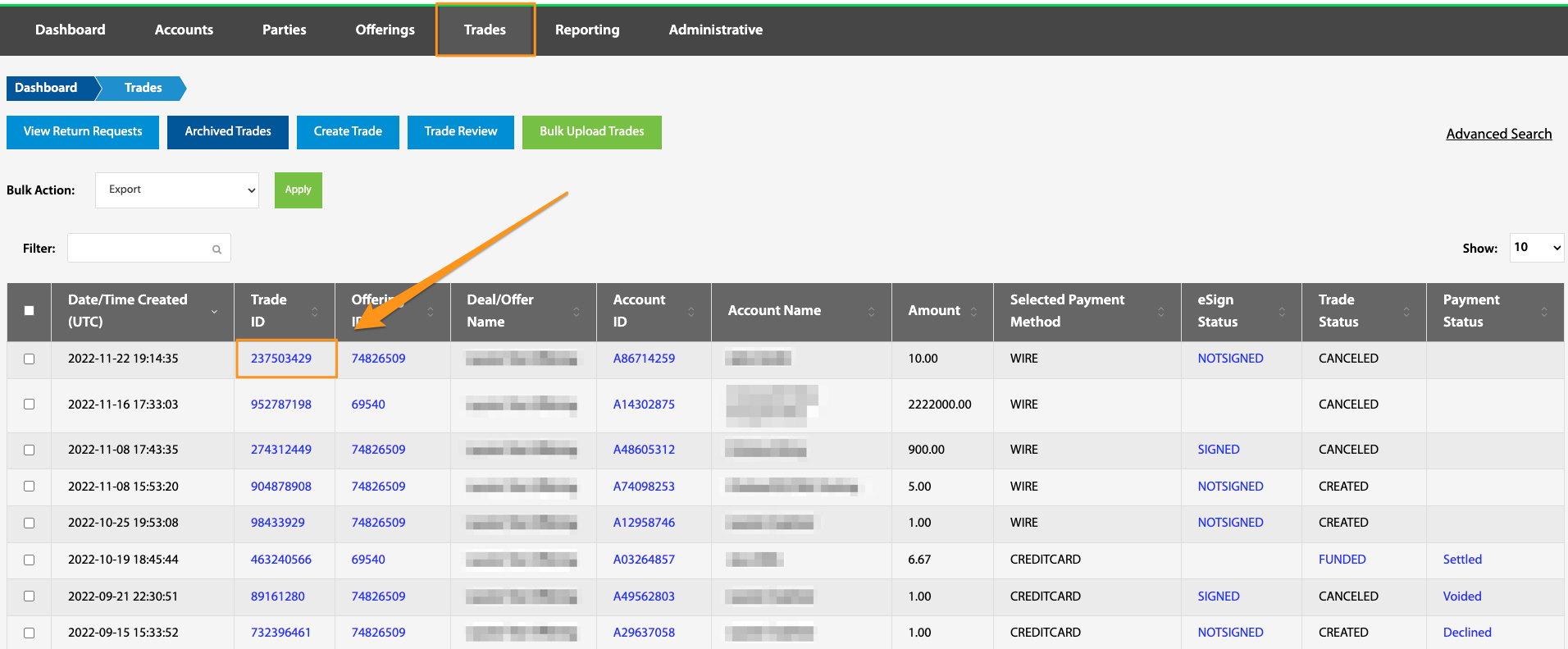Open account A74098253

coord(645,487)
